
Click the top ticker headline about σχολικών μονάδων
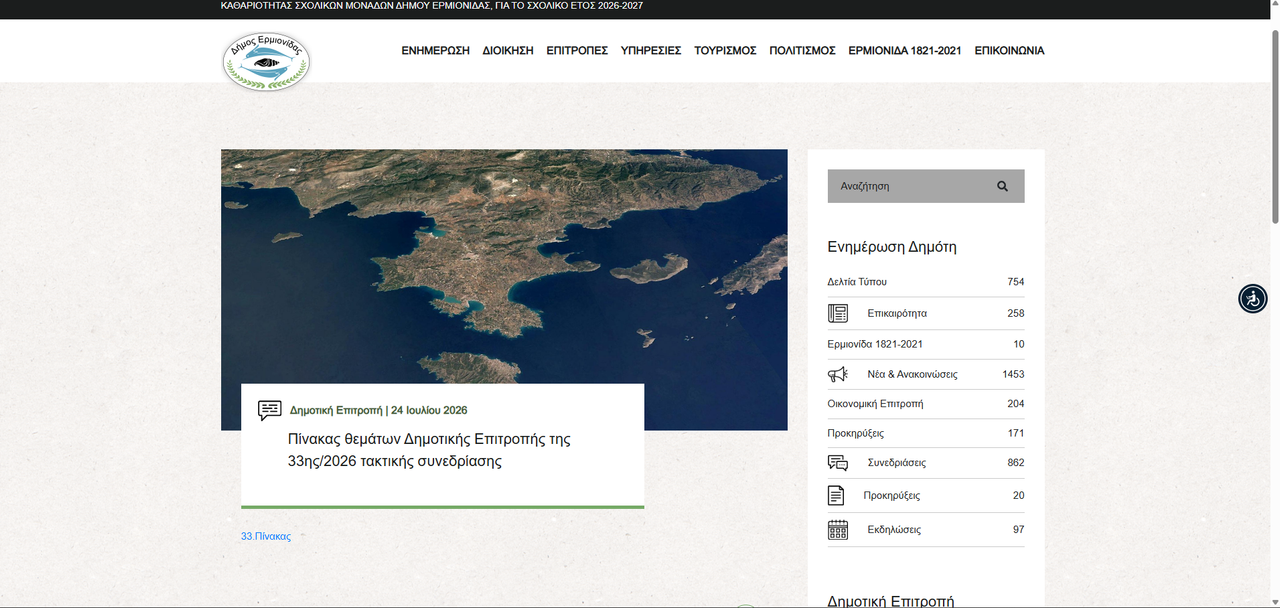[432, 6]
